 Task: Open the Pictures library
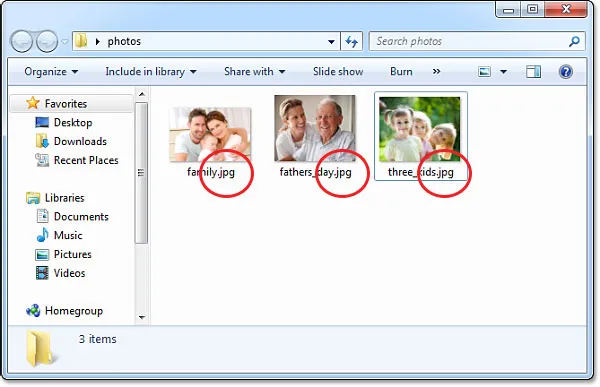click(x=73, y=254)
